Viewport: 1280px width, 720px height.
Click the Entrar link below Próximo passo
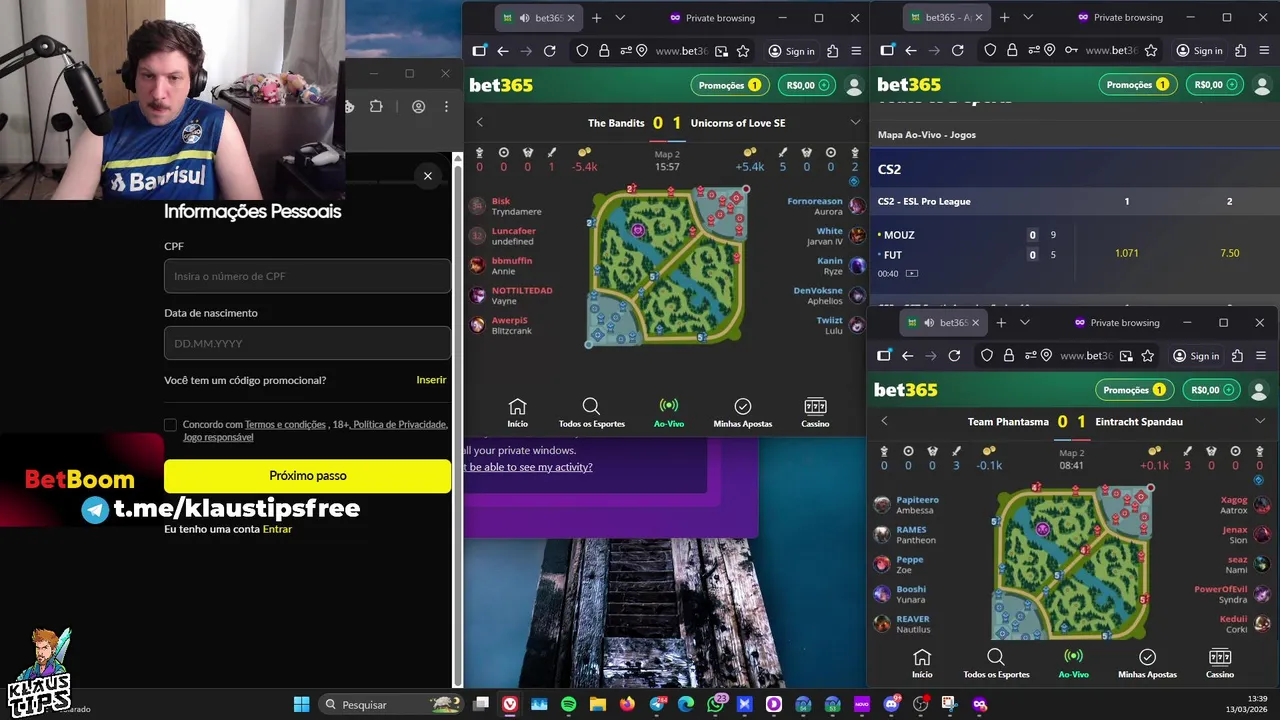coord(277,529)
